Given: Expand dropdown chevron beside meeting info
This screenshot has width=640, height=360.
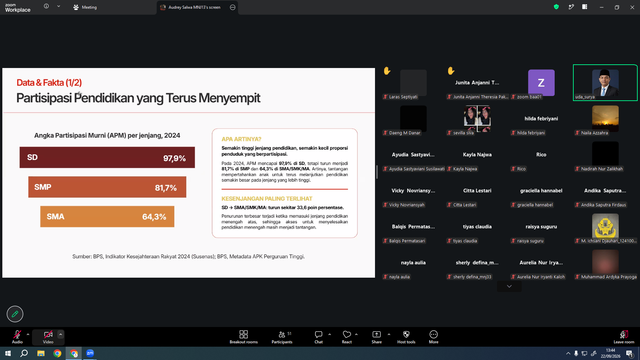Looking at the screenshot, I should (58, 6).
